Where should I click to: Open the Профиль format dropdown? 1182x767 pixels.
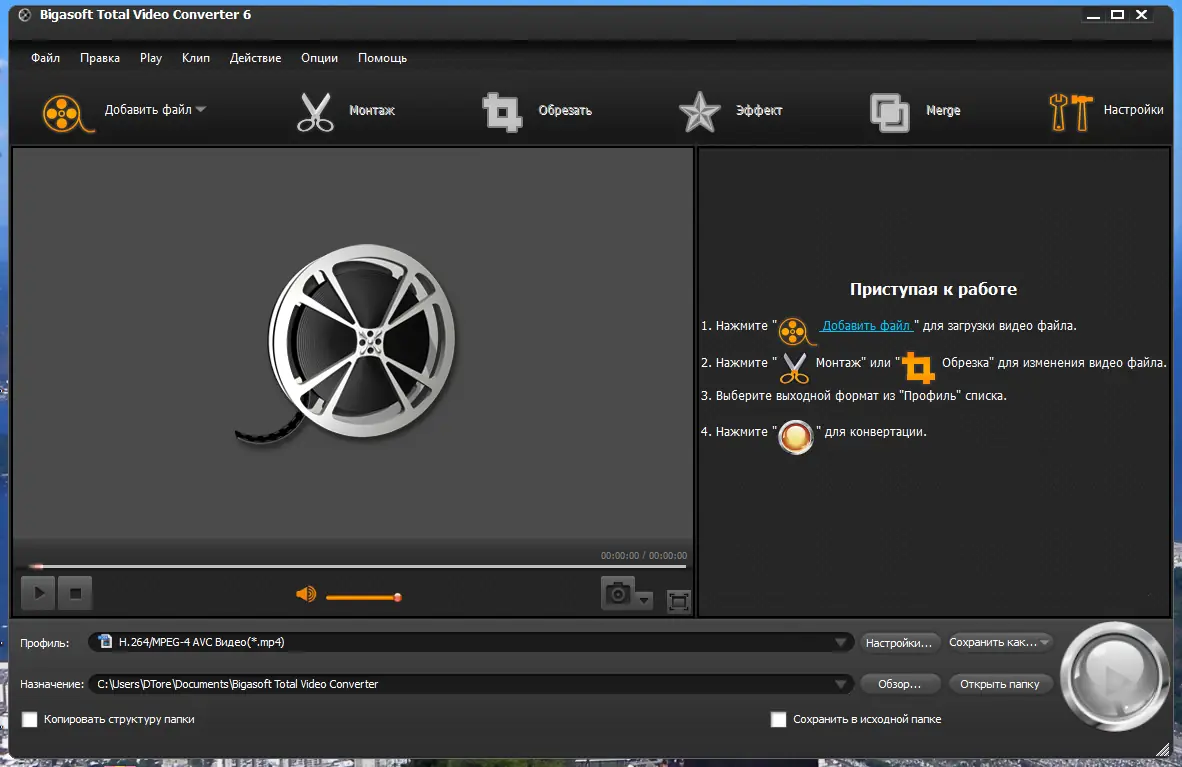coord(838,641)
